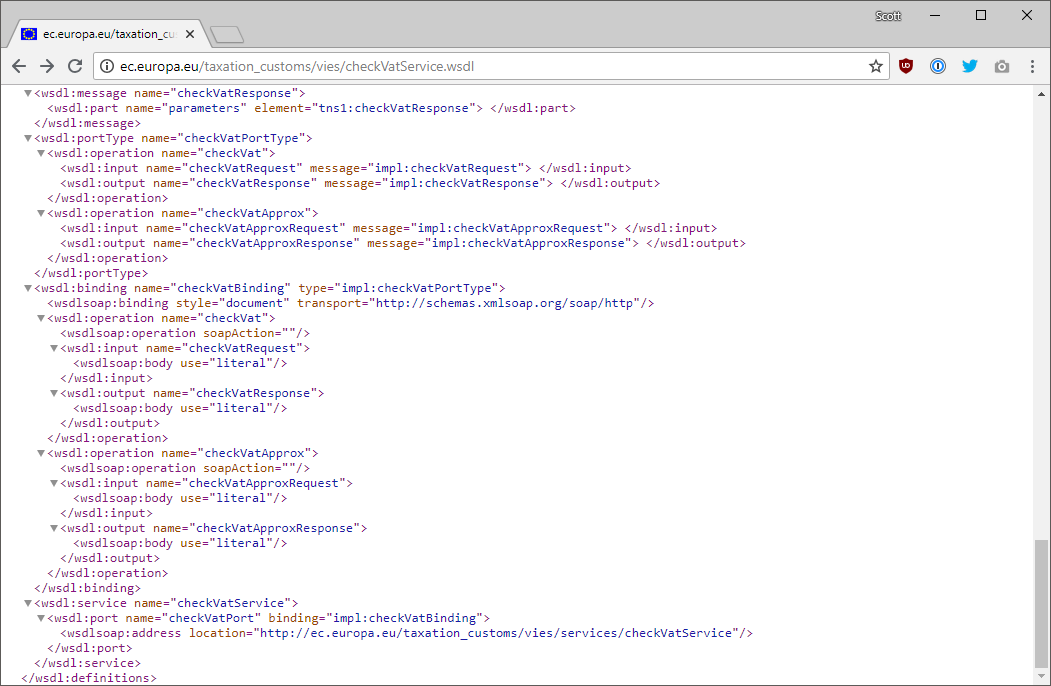Viewport: 1051px width, 686px height.
Task: Click the Twitter extension icon
Action: (970, 66)
